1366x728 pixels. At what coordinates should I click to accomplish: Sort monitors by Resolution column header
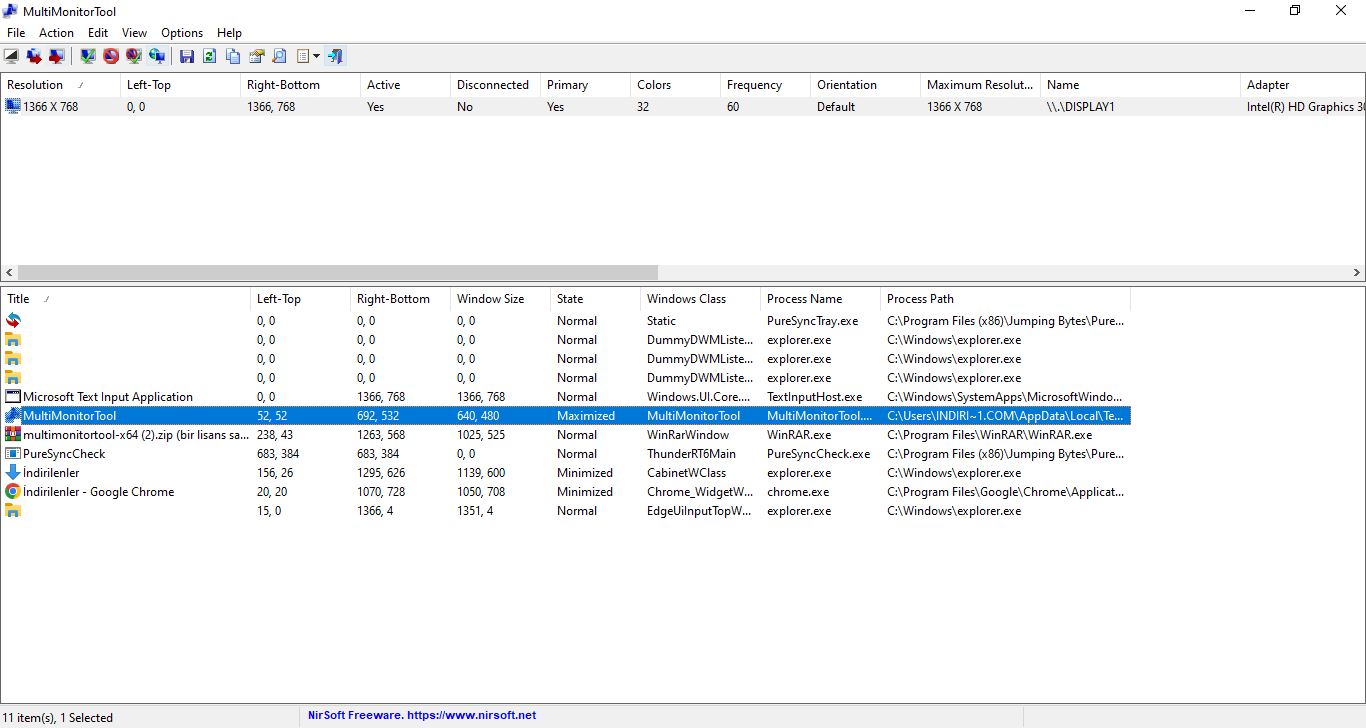pyautogui.click(x=60, y=85)
